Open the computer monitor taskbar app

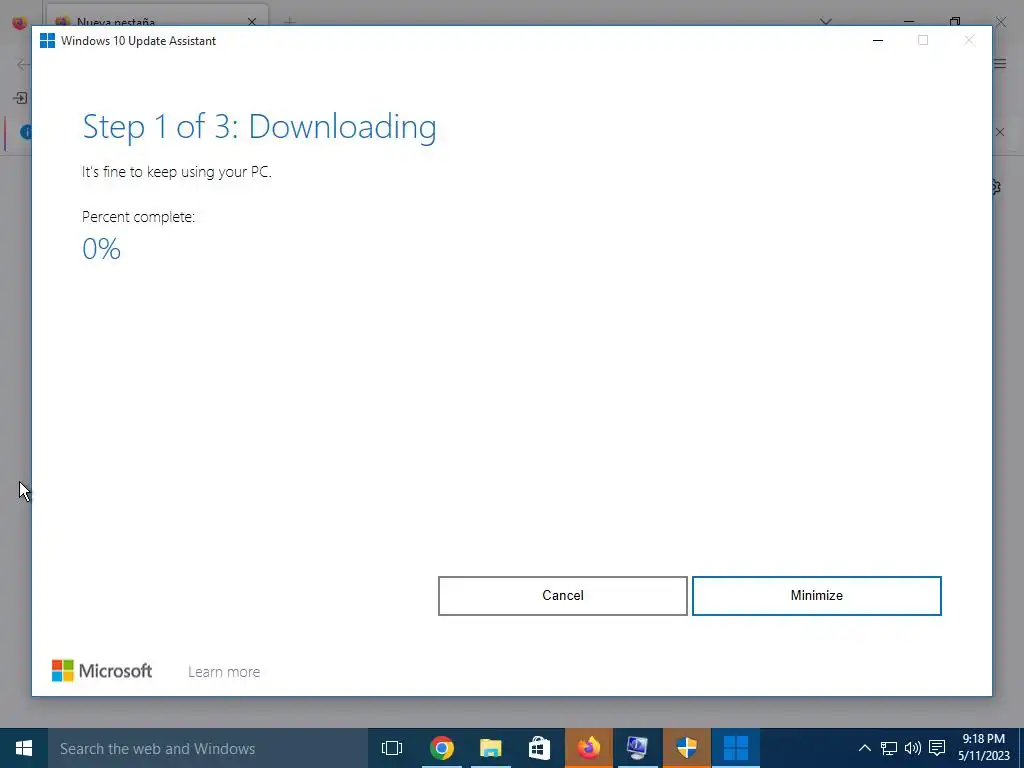[x=637, y=748]
